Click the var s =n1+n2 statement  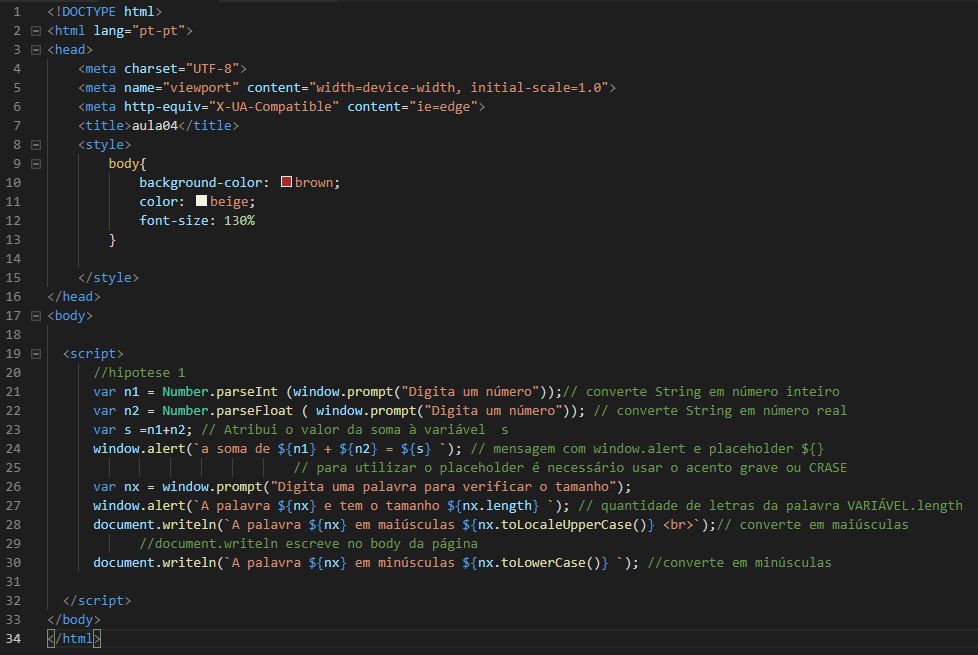point(143,430)
